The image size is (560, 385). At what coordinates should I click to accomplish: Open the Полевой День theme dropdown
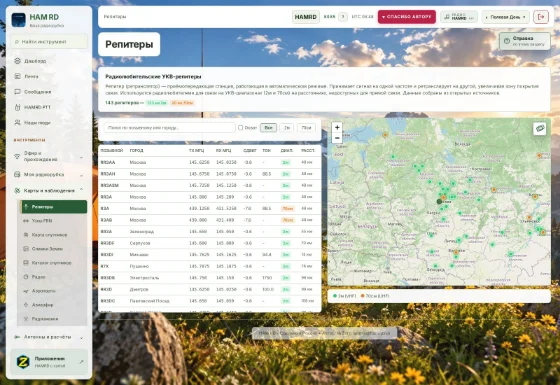click(x=506, y=17)
